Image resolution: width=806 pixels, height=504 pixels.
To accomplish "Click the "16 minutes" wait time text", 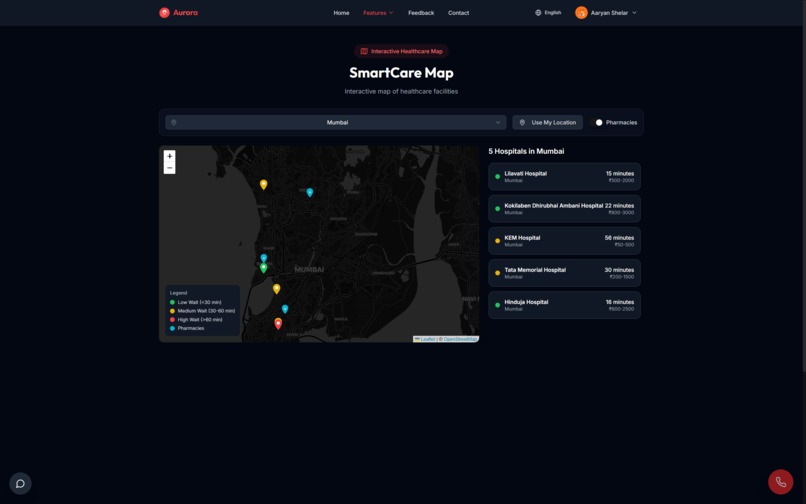I will 620,302.
